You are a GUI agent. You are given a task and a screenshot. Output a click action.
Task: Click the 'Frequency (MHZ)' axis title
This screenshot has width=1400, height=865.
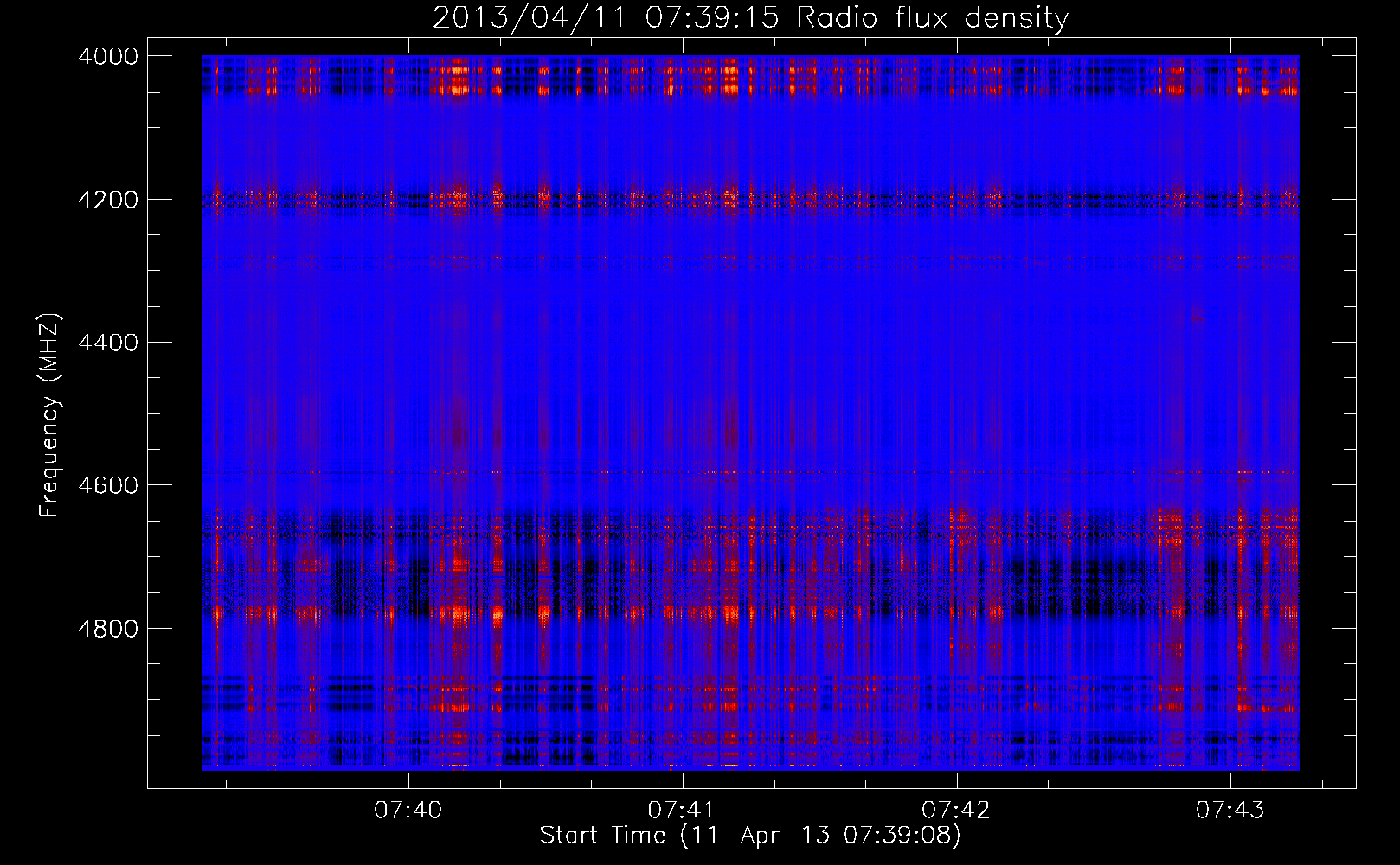50,414
